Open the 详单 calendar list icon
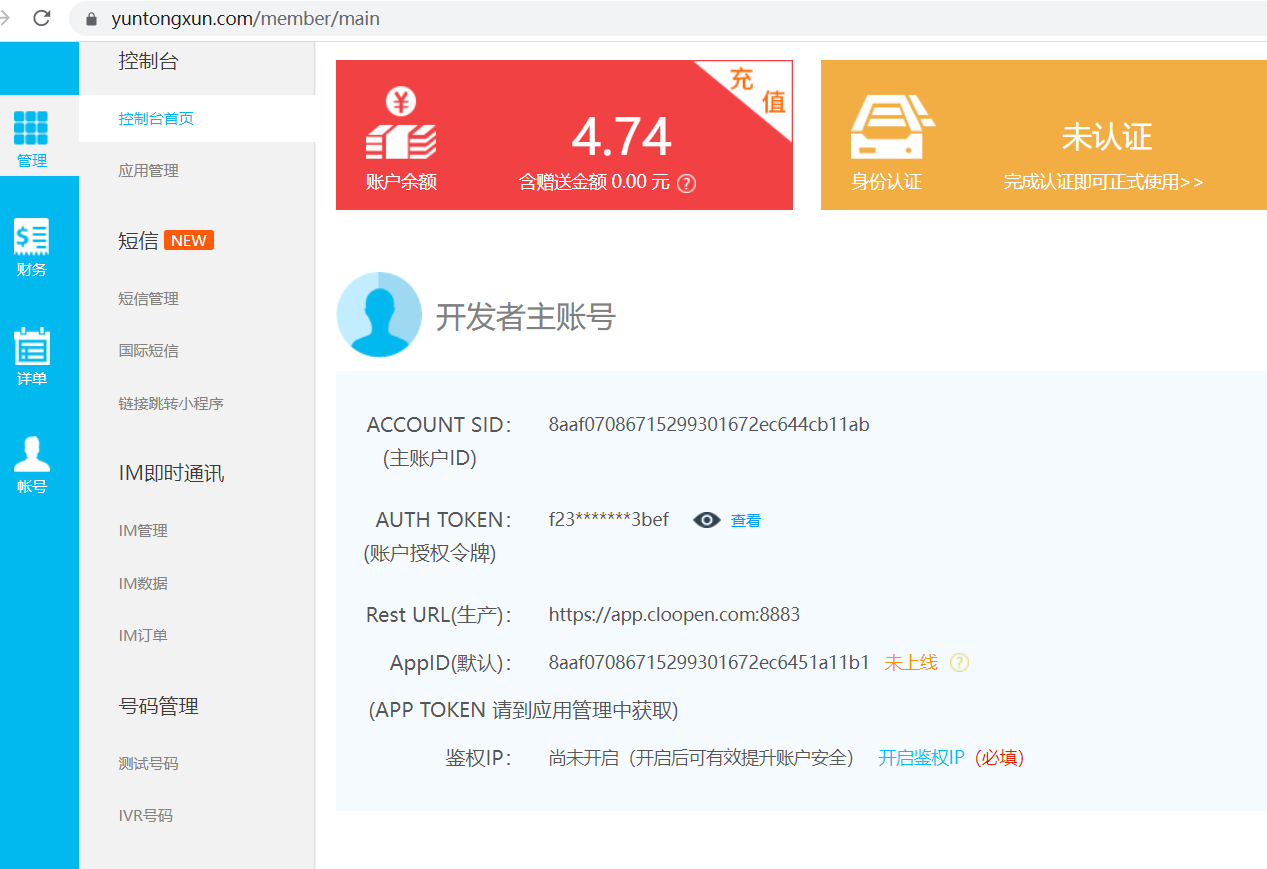The width and height of the screenshot is (1267, 869). click(31, 346)
